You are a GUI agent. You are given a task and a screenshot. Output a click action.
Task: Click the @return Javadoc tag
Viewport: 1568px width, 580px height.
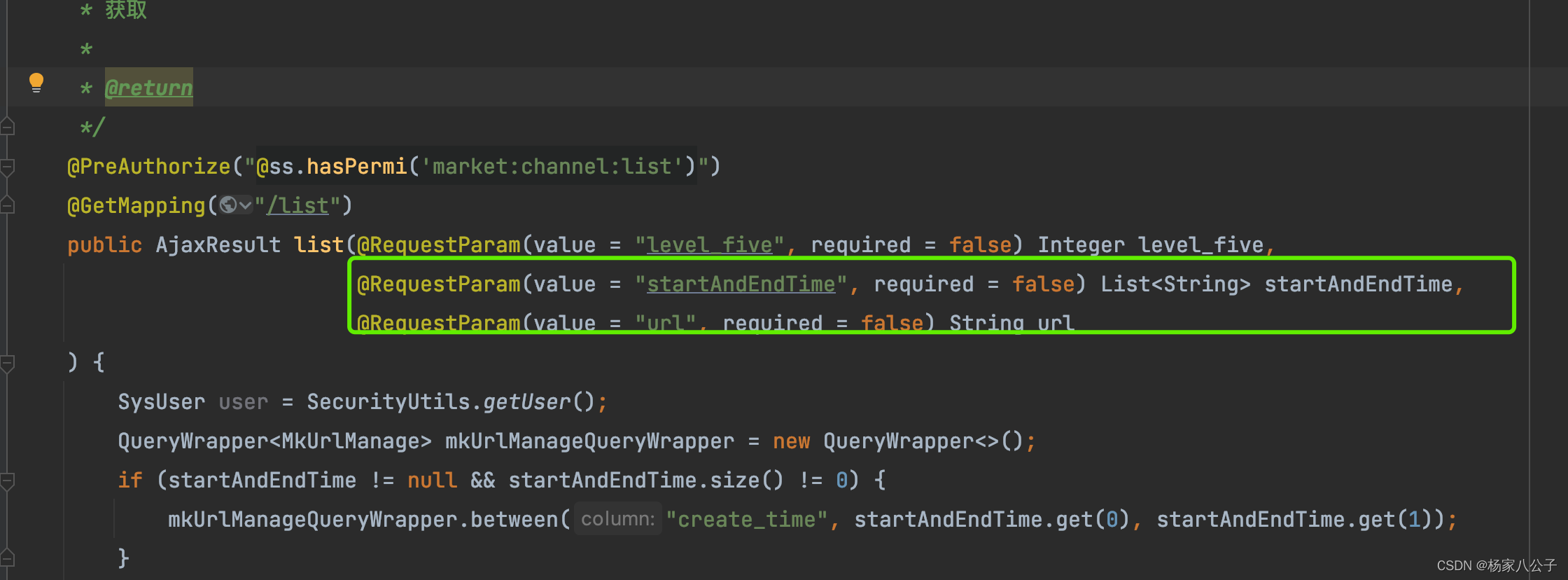(148, 88)
